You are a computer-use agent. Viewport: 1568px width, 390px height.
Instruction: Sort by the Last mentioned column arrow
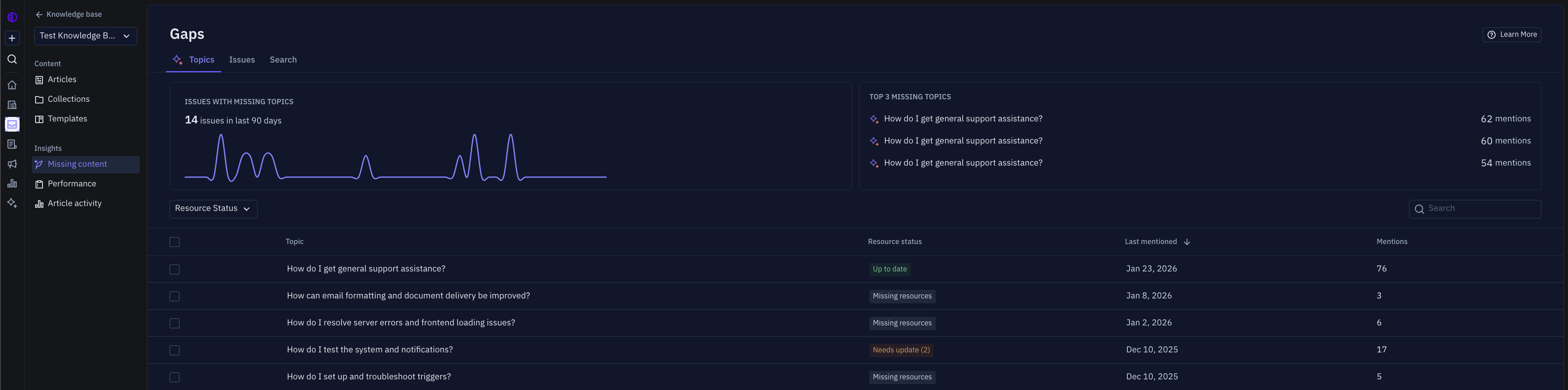(x=1186, y=242)
